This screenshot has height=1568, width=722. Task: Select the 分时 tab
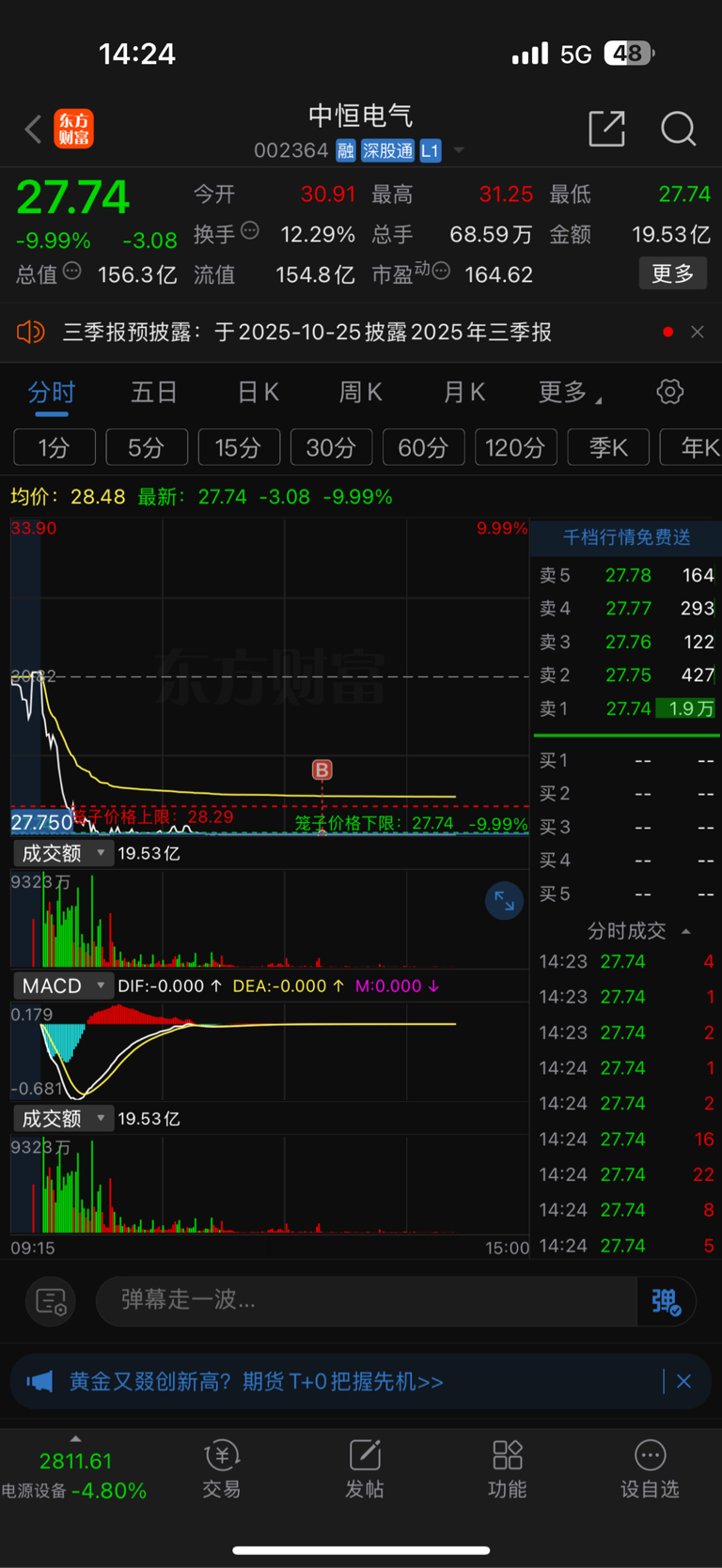point(52,392)
